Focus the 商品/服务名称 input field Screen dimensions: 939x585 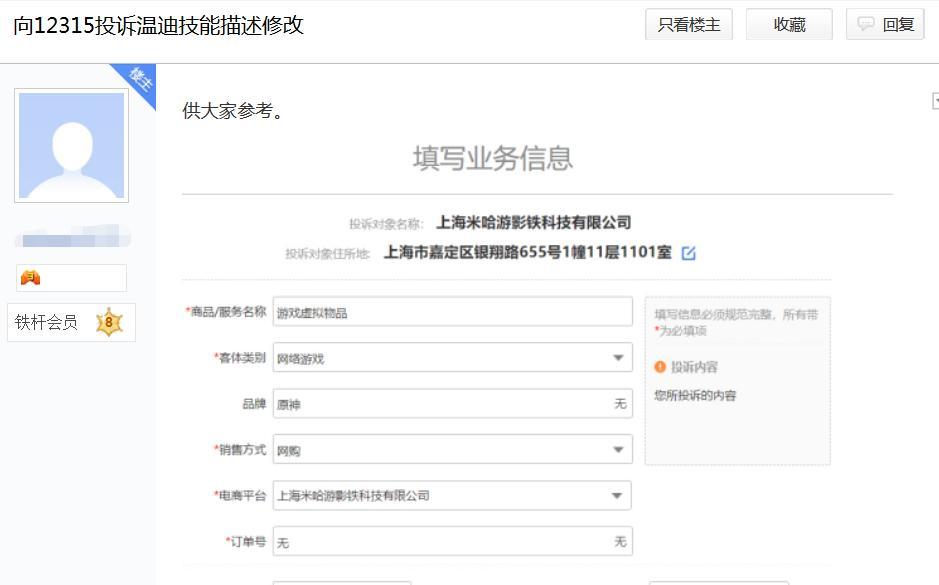pos(453,312)
